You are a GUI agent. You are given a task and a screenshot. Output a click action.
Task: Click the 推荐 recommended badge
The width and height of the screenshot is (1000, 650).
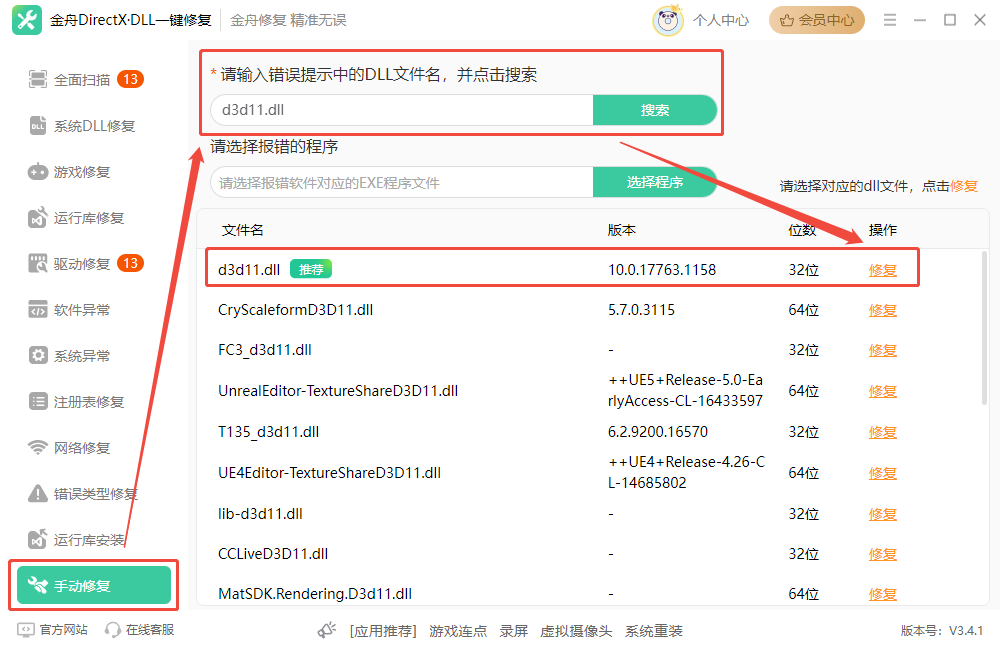point(311,269)
